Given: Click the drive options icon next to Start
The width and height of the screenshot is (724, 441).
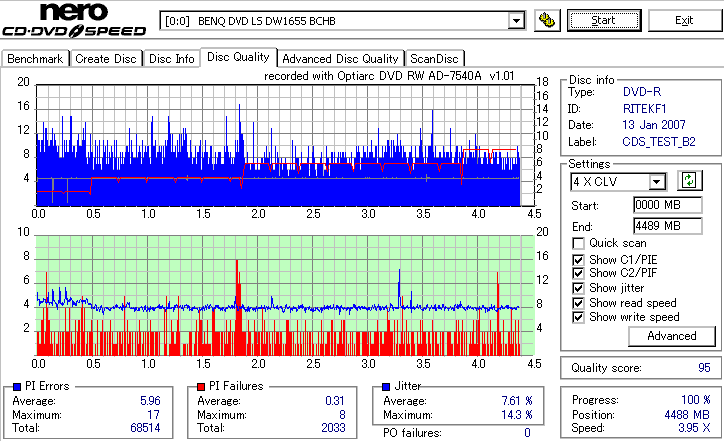Looking at the screenshot, I should pyautogui.click(x=547, y=21).
